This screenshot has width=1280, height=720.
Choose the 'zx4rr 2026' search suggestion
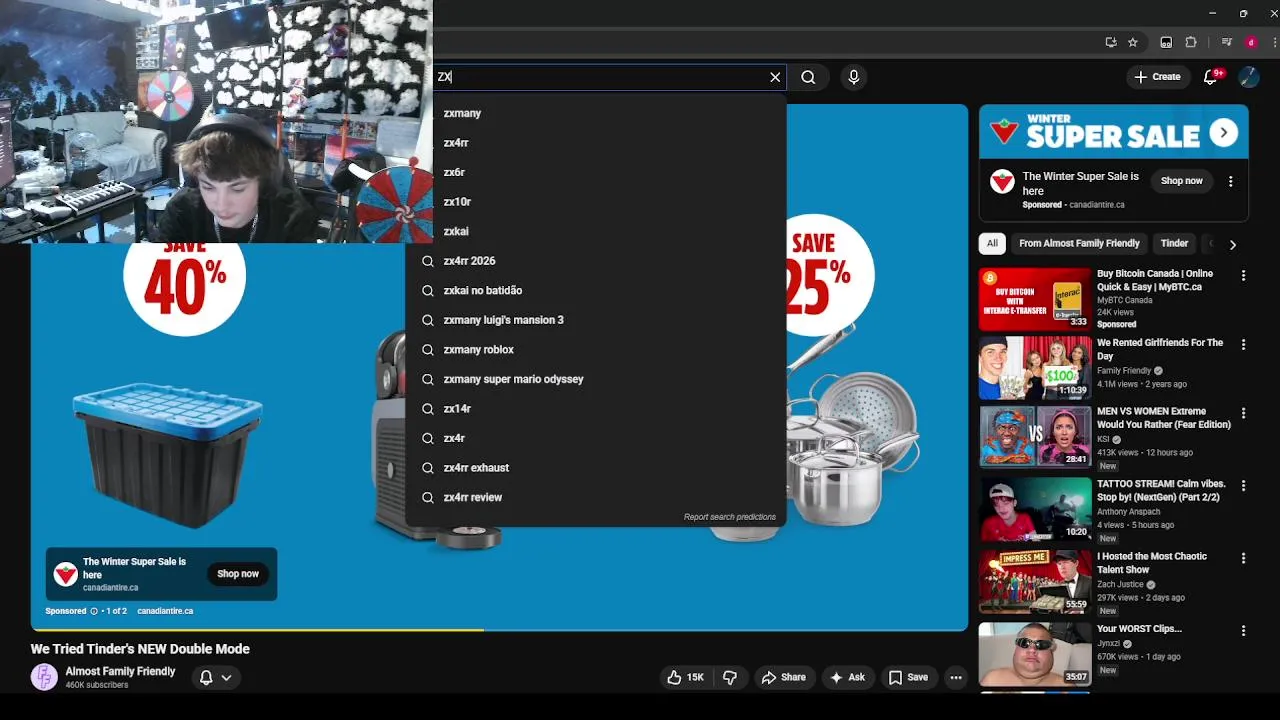(x=596, y=261)
